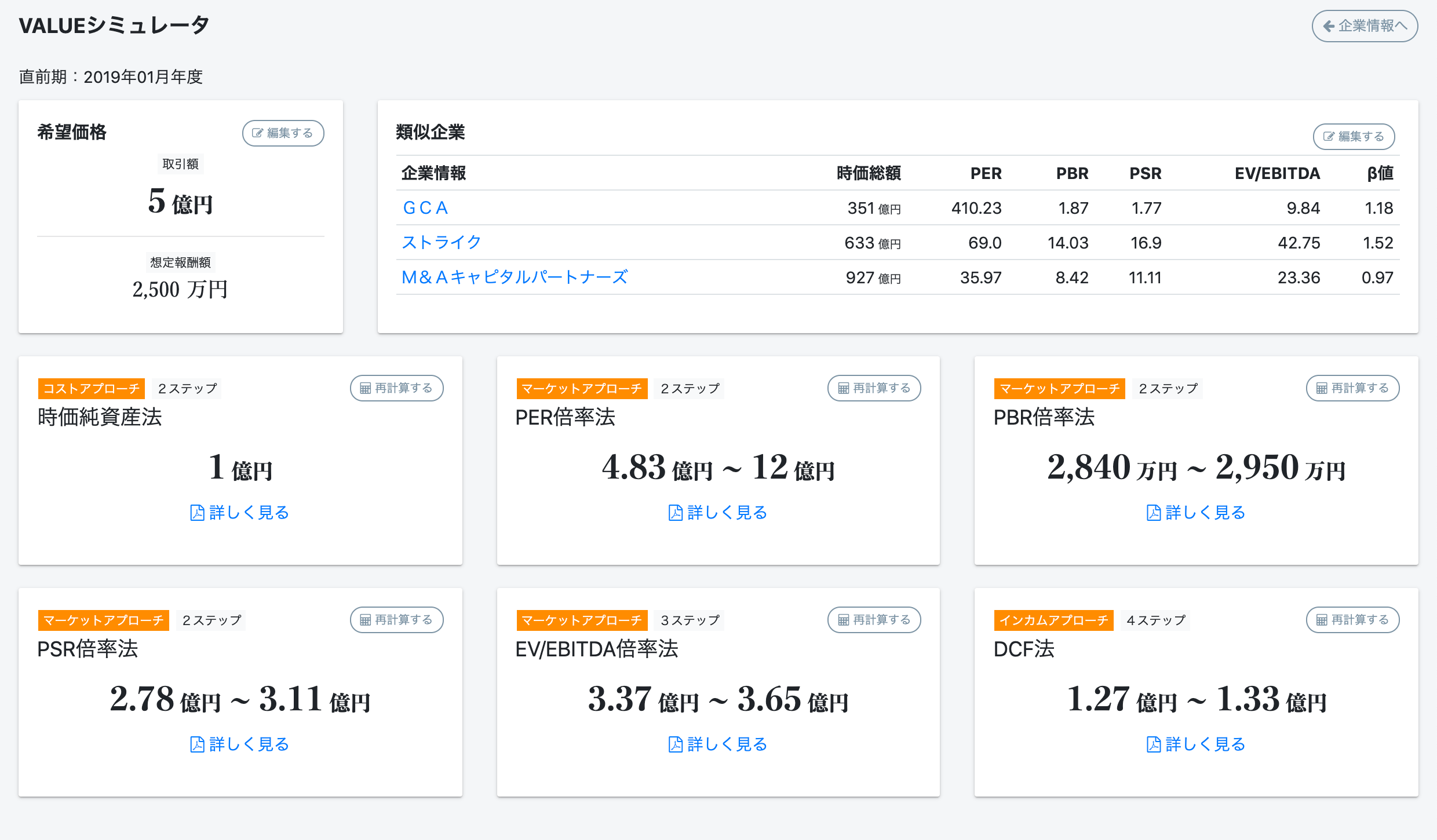Click PDF icon under EV/EBITDA倍率法 result
The width and height of the screenshot is (1437, 840).
675,744
